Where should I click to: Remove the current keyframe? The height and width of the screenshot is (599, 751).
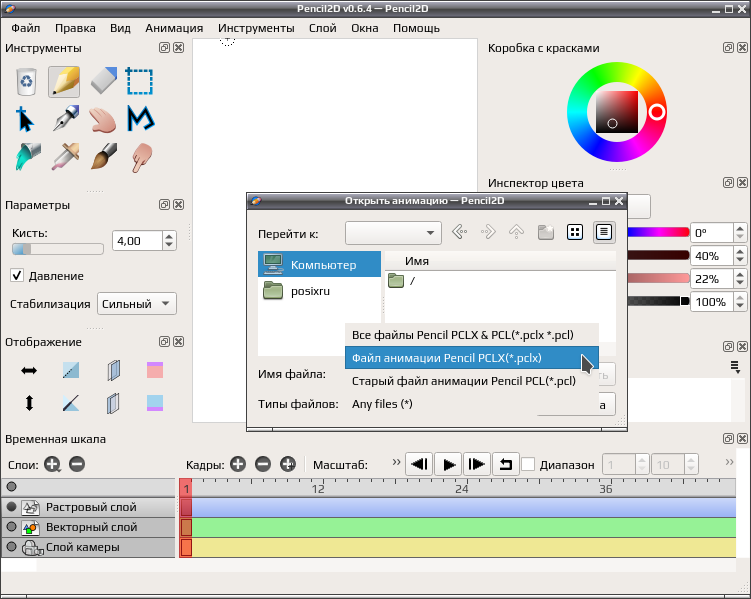coord(263,464)
